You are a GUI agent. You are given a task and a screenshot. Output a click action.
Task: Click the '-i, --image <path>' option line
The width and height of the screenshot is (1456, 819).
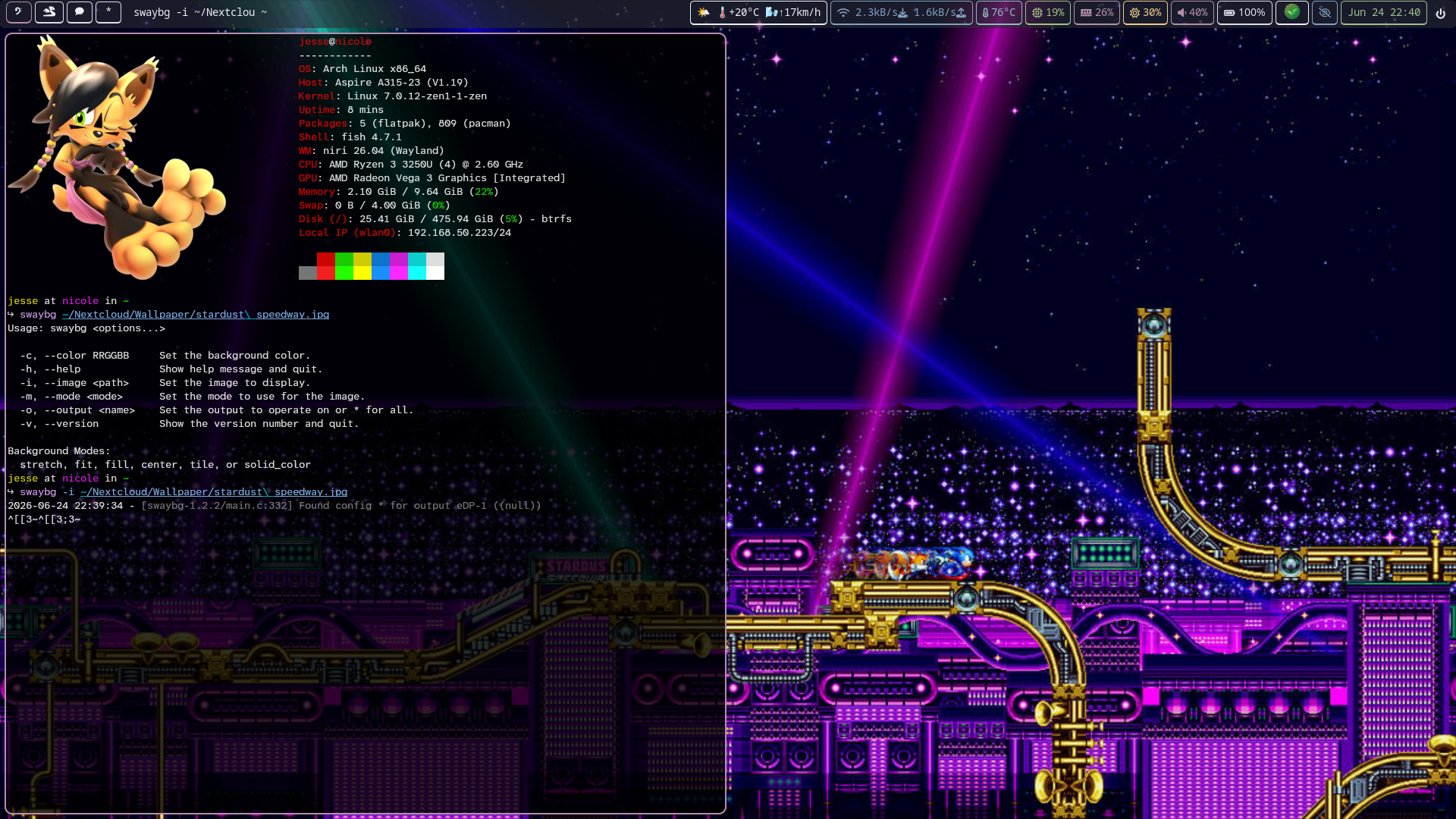pos(165,383)
